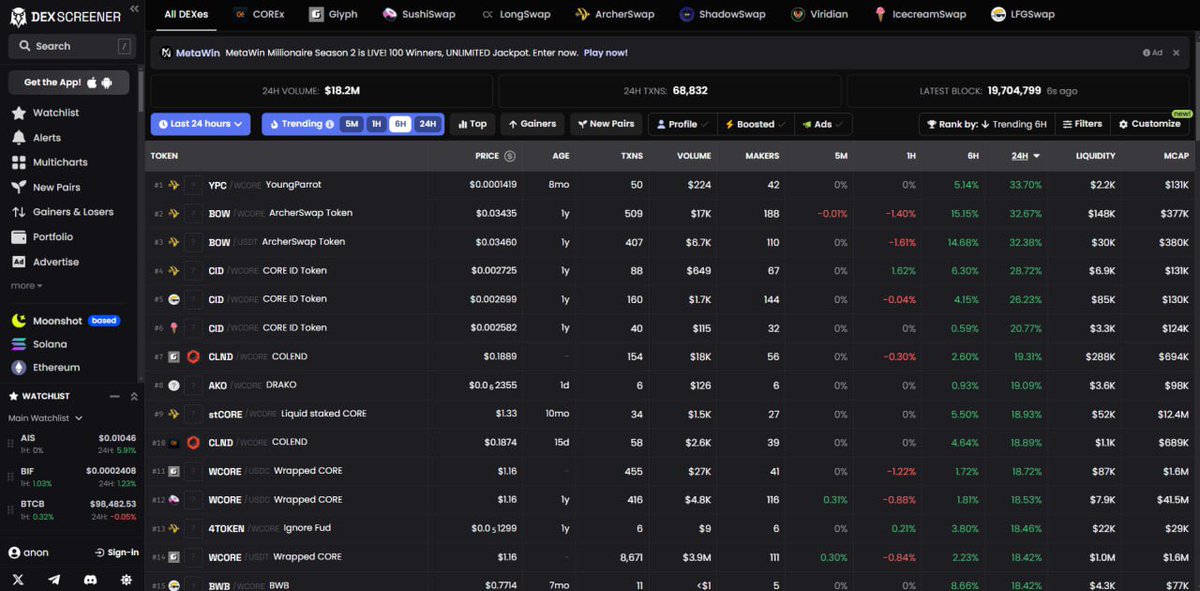
Task: Click the MetaWin ad logo
Action: (166, 52)
